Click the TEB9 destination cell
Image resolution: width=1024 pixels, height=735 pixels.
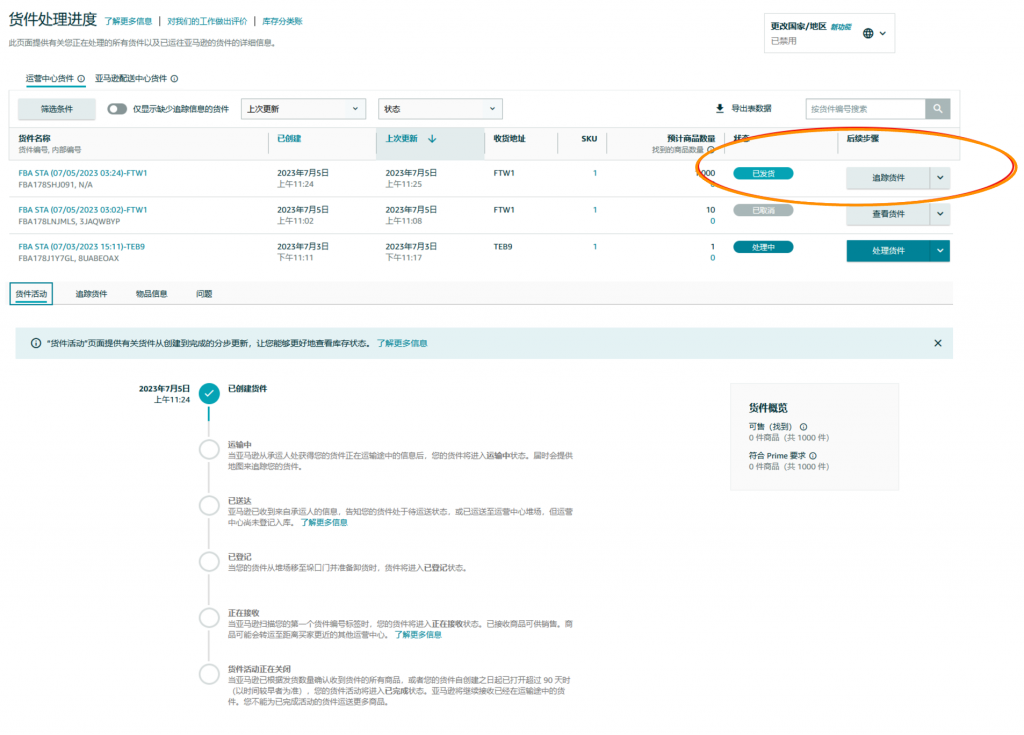point(503,246)
